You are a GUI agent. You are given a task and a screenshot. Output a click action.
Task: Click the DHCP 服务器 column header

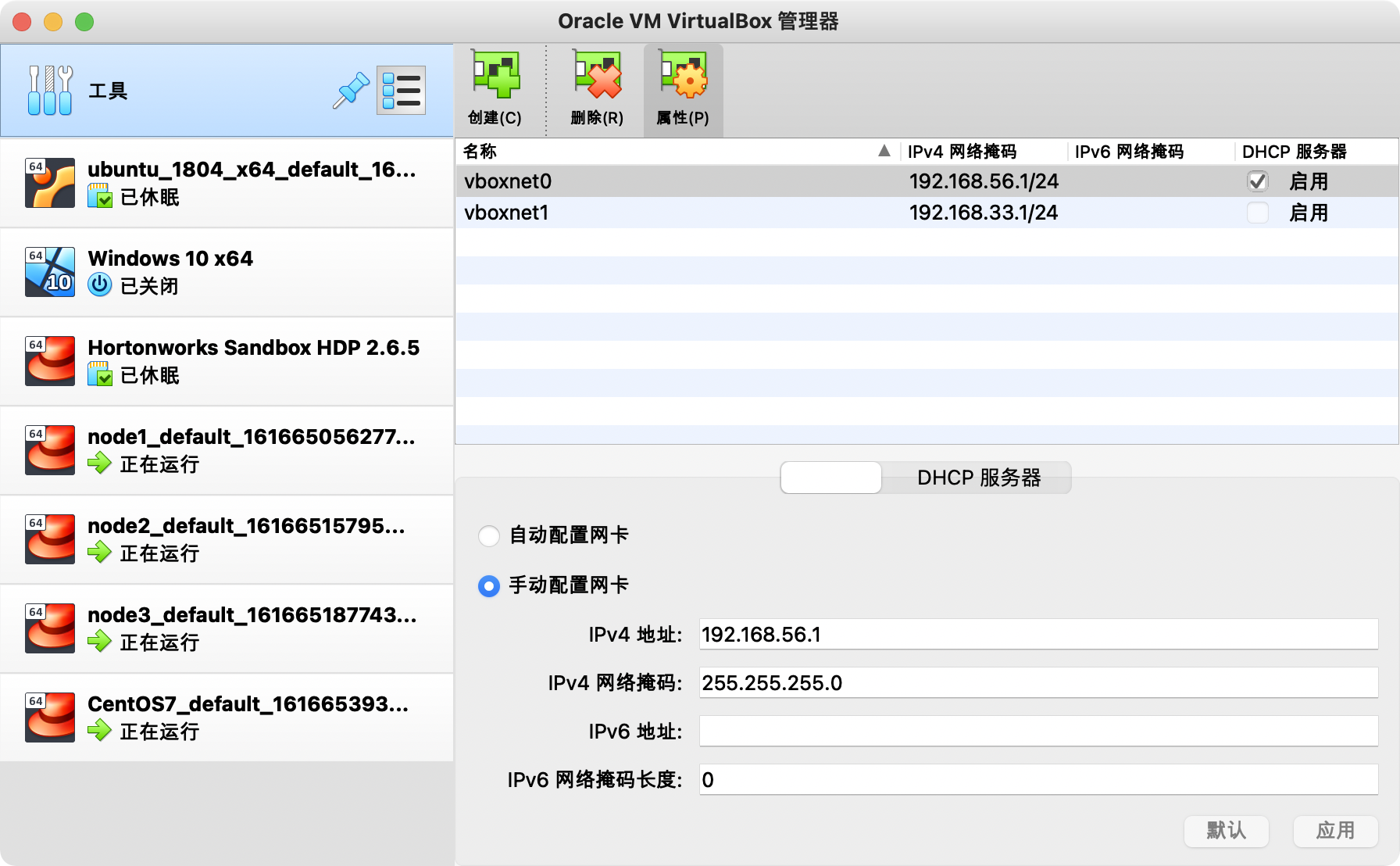point(1316,151)
